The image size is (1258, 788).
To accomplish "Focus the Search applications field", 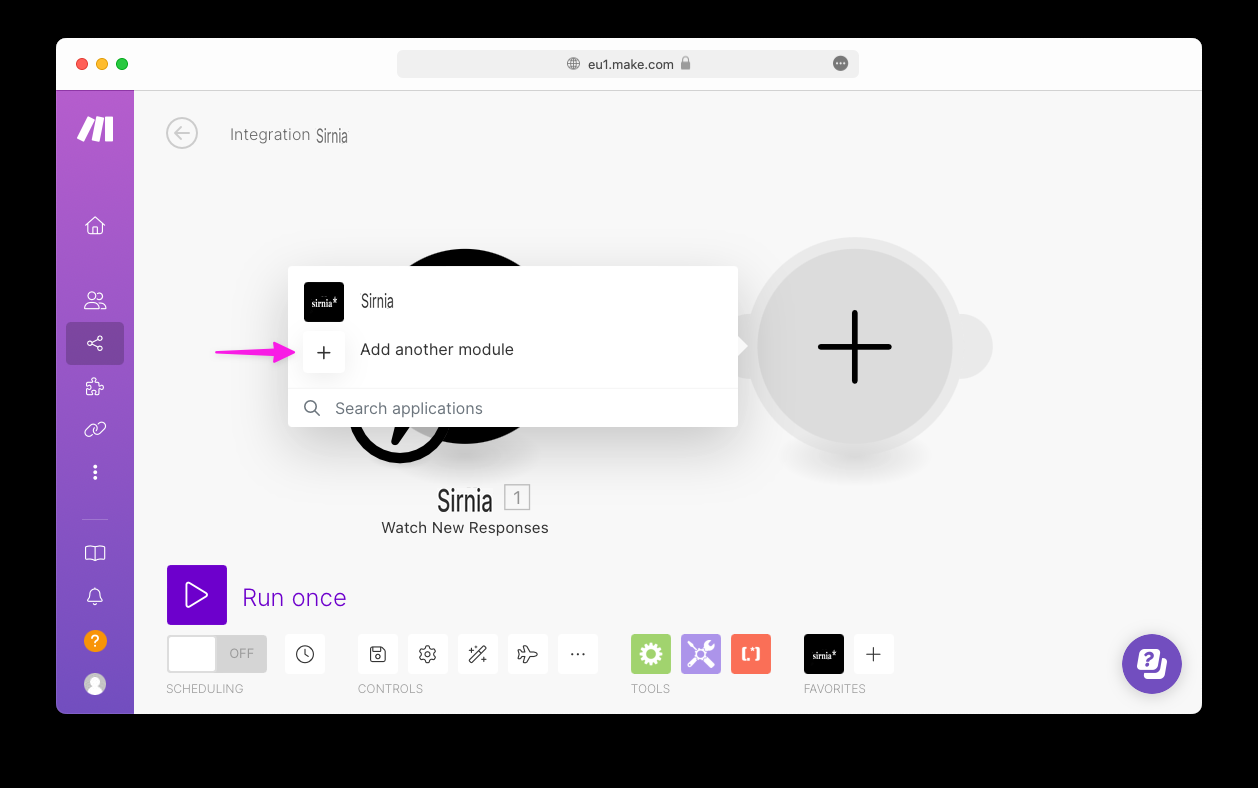I will pyautogui.click(x=512, y=408).
